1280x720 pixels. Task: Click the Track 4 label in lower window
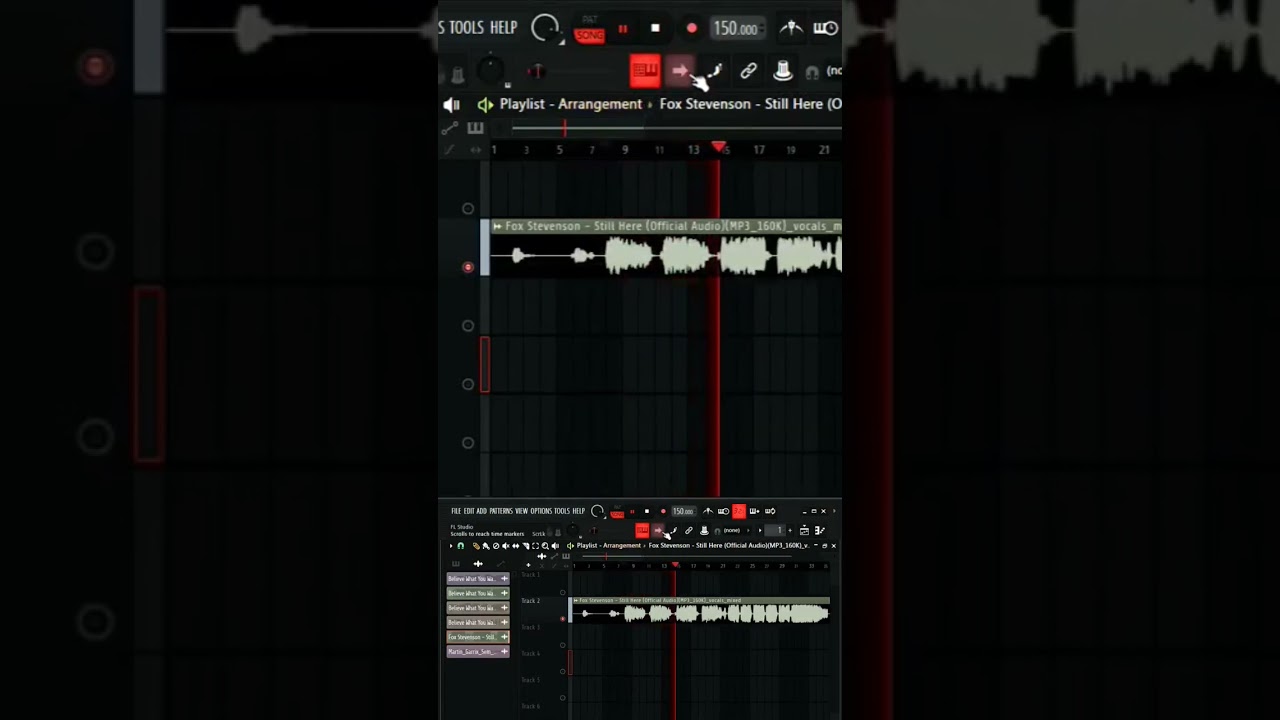click(x=531, y=653)
